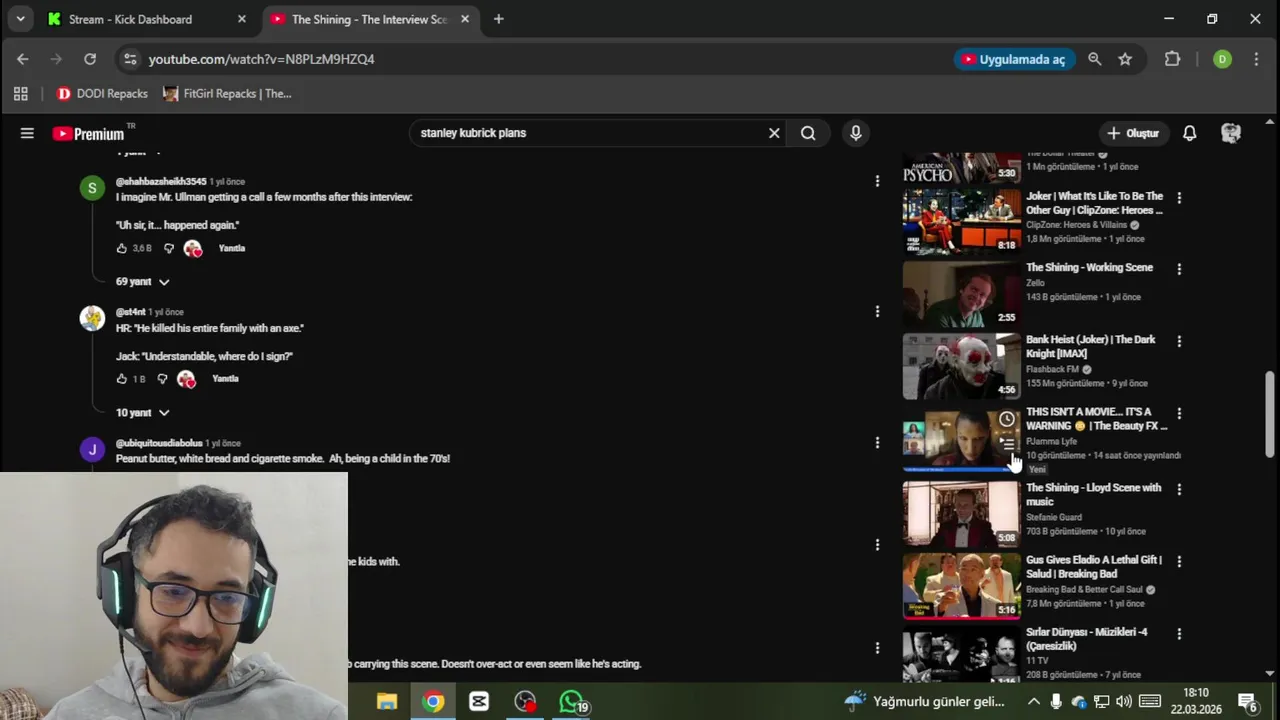Open Chrome tab search dropdown
This screenshot has height=720, width=1280.
click(x=20, y=19)
